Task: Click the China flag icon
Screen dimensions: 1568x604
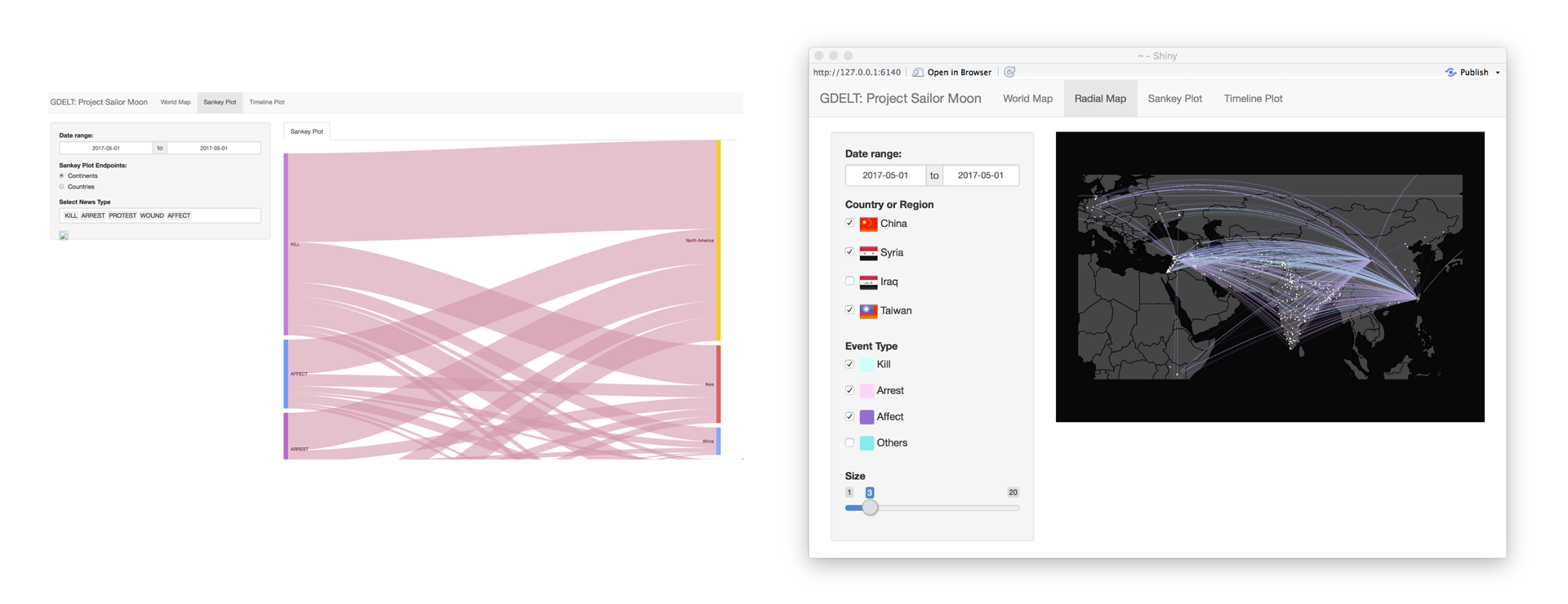Action: click(x=868, y=224)
